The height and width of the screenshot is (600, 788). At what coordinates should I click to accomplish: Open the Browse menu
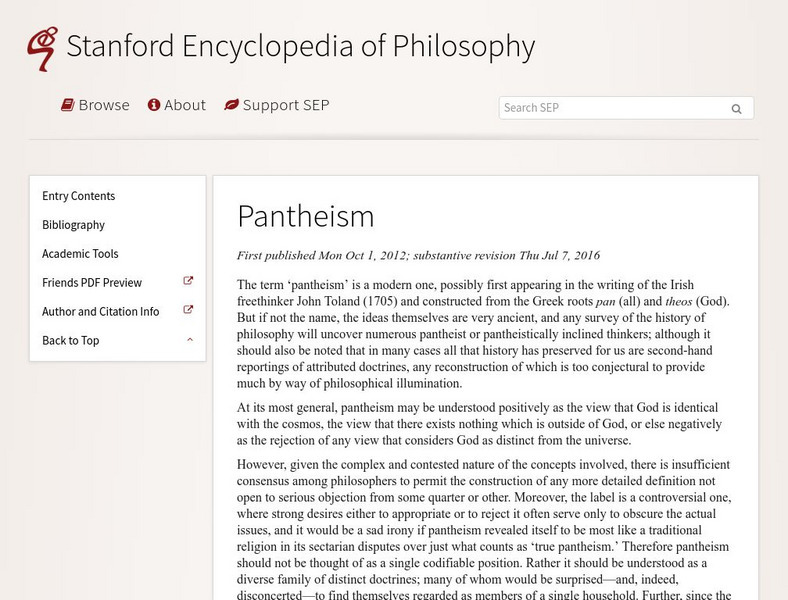click(x=104, y=105)
